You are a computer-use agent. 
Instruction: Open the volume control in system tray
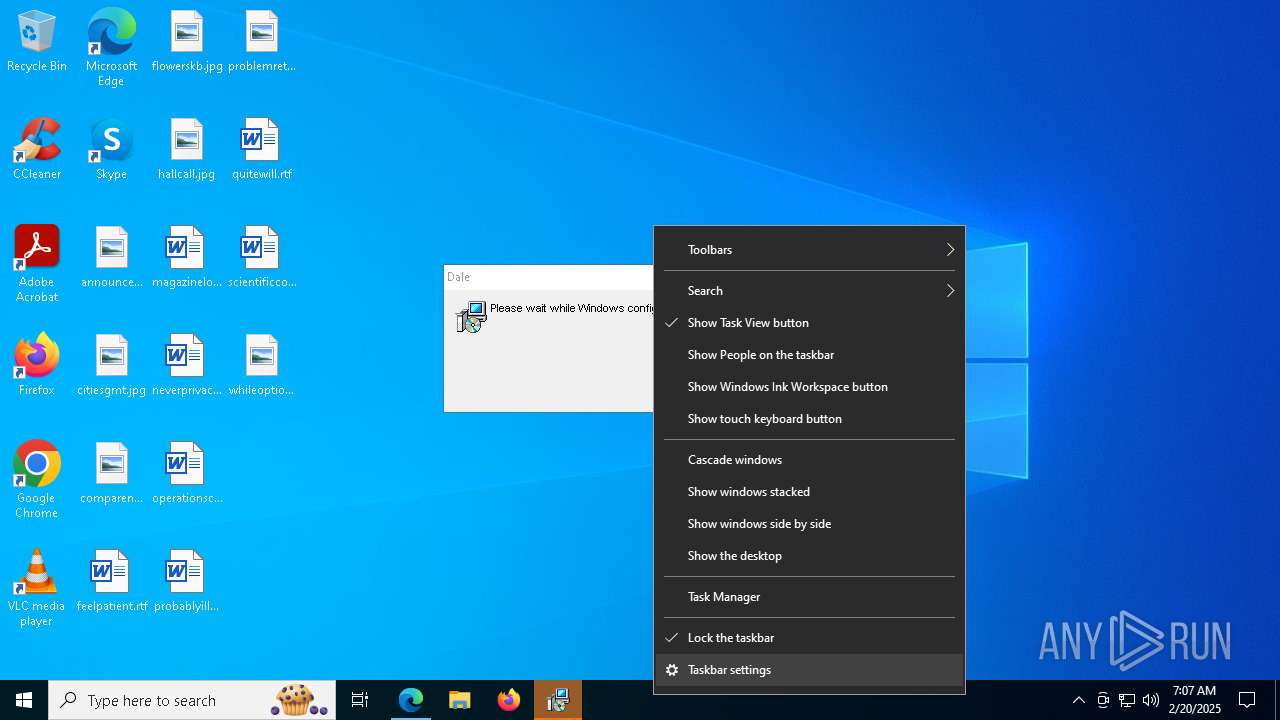1151,700
